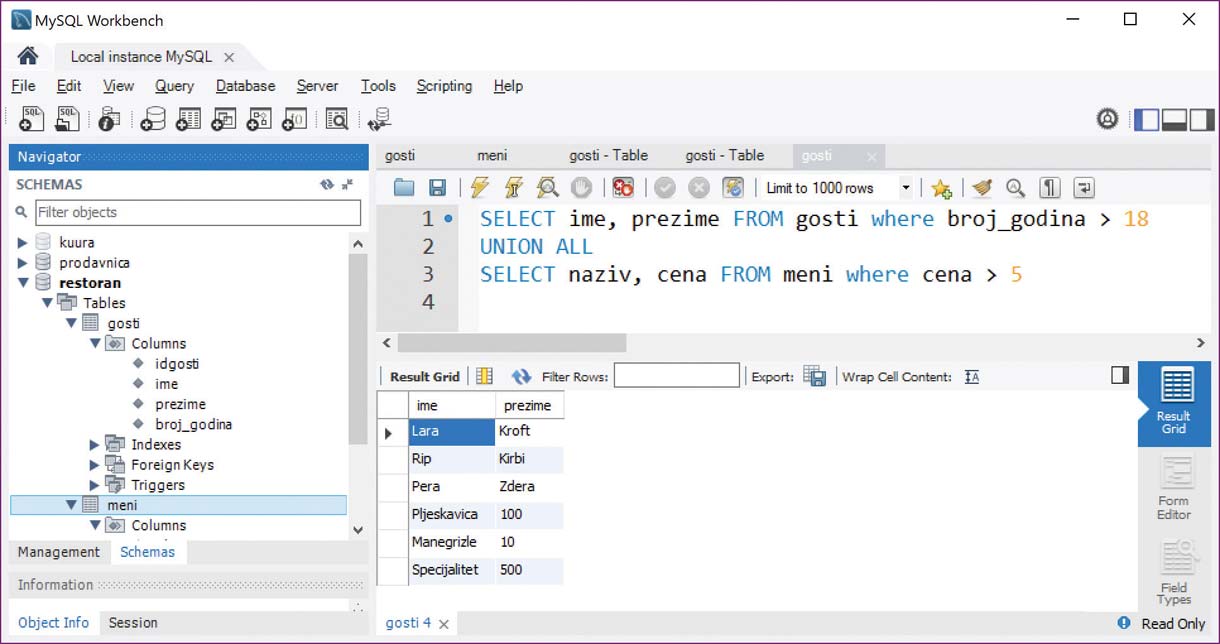The image size is (1220, 644).
Task: Toggle the left sidebar panel visibility
Action: click(1146, 120)
